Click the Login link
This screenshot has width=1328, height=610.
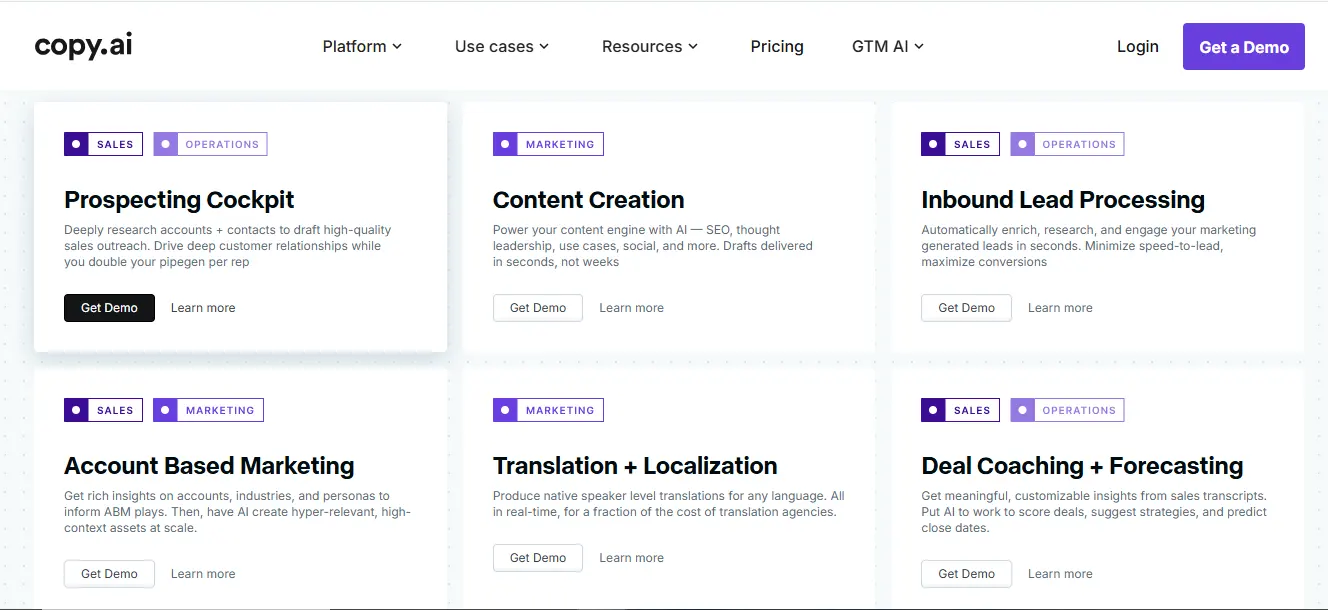pos(1137,46)
